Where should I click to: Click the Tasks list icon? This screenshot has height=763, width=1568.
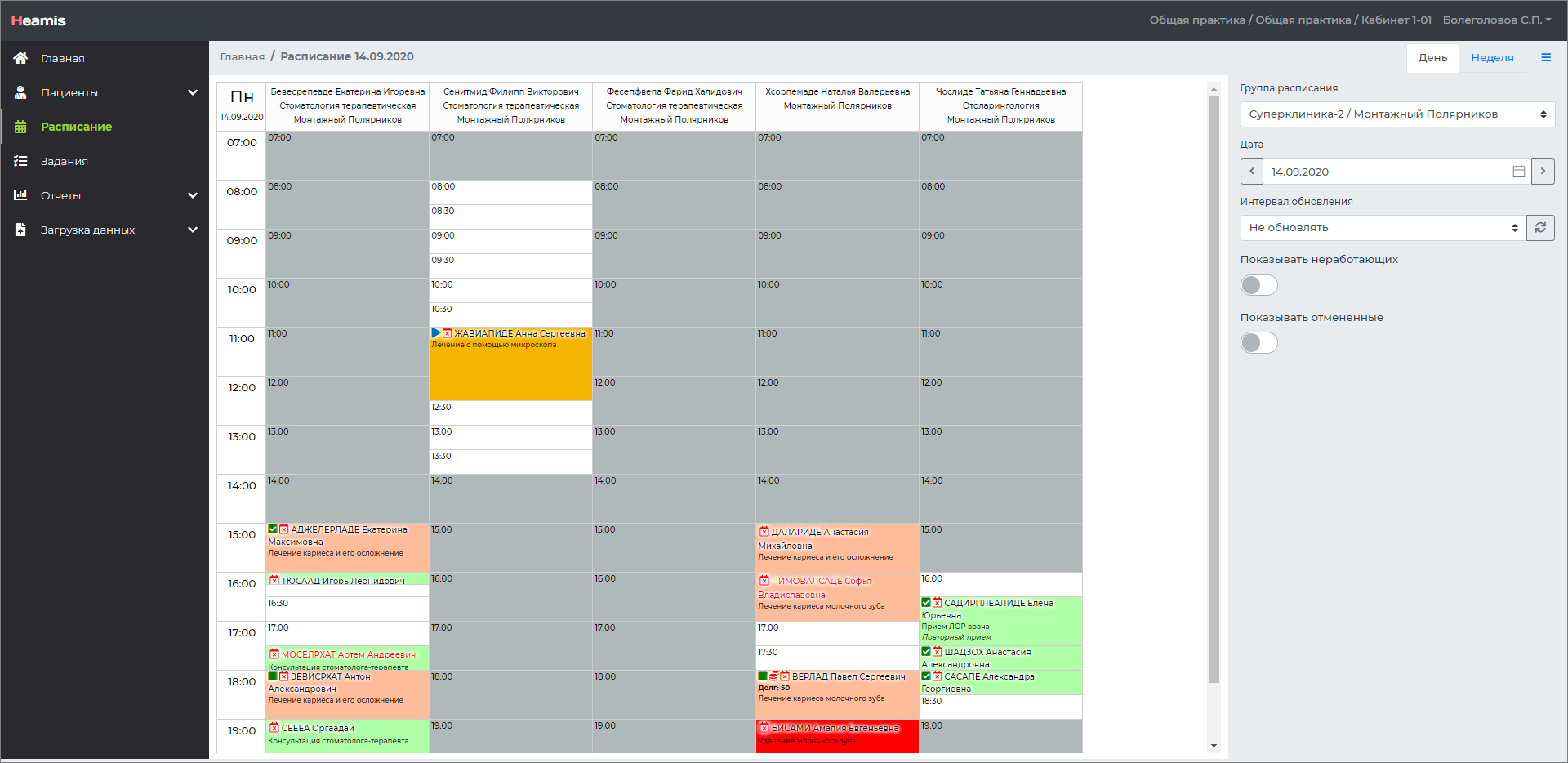20,161
